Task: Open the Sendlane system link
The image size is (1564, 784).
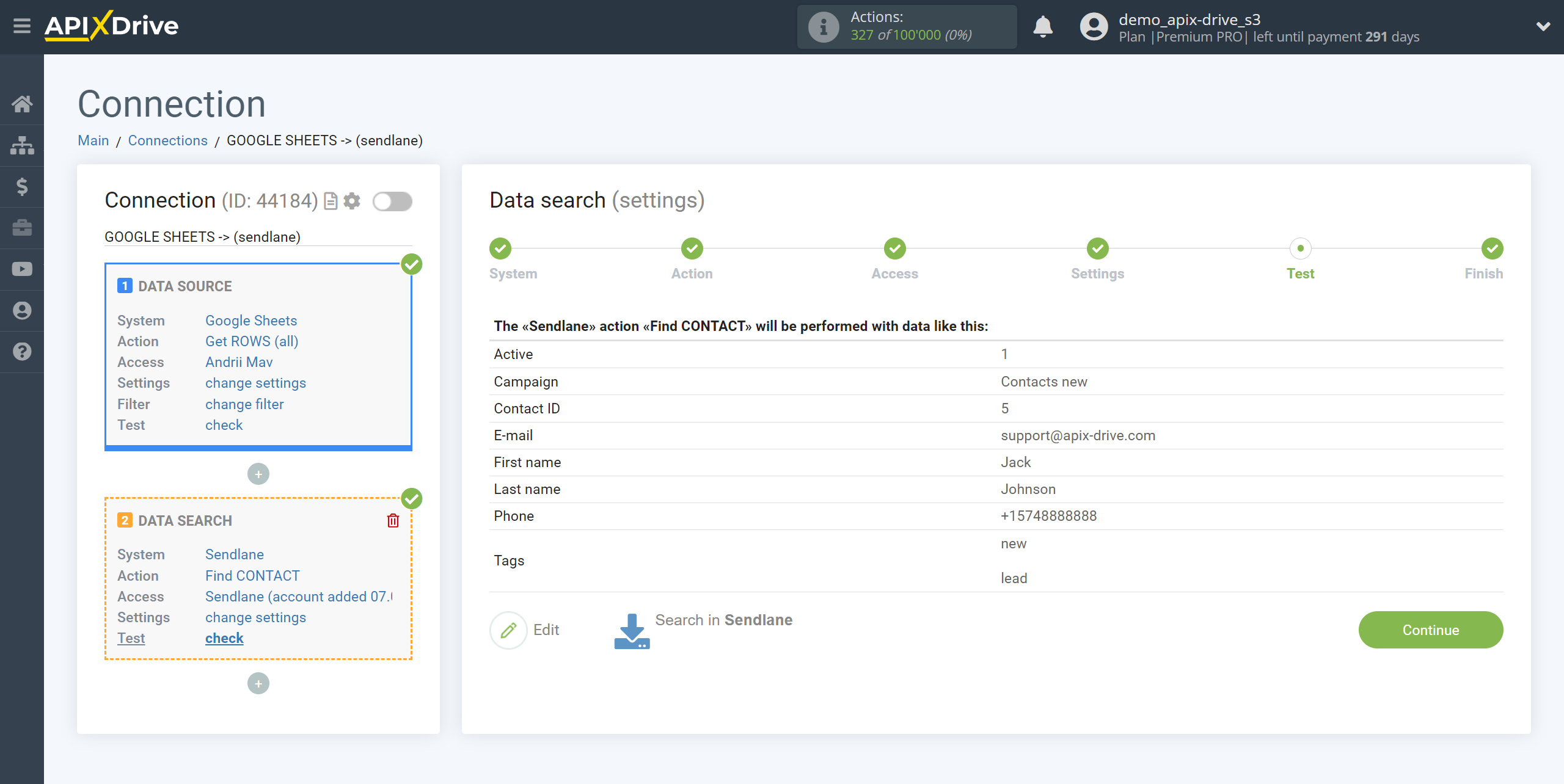Action: pos(235,554)
